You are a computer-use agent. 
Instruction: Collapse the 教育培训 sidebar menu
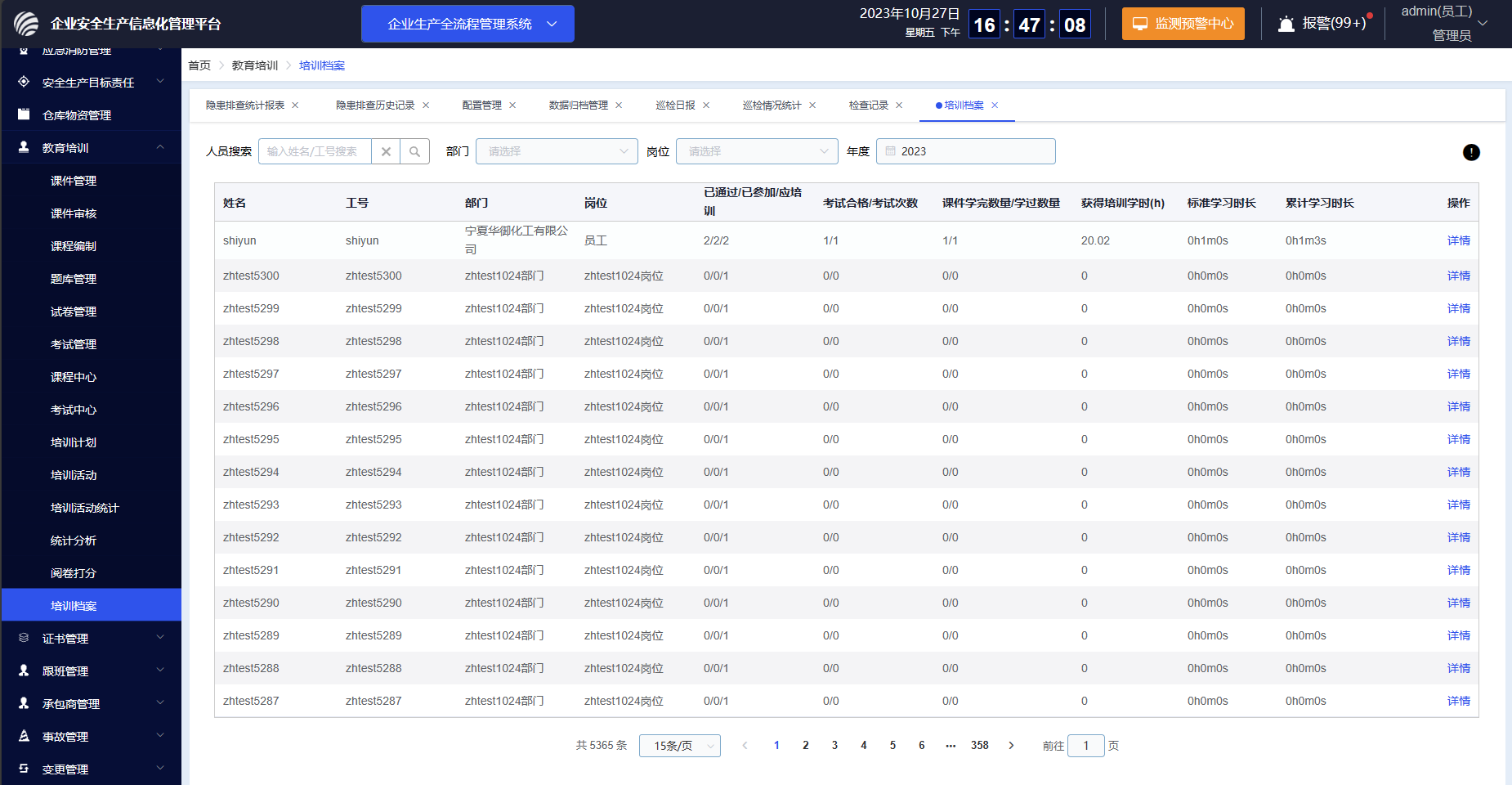[160, 147]
